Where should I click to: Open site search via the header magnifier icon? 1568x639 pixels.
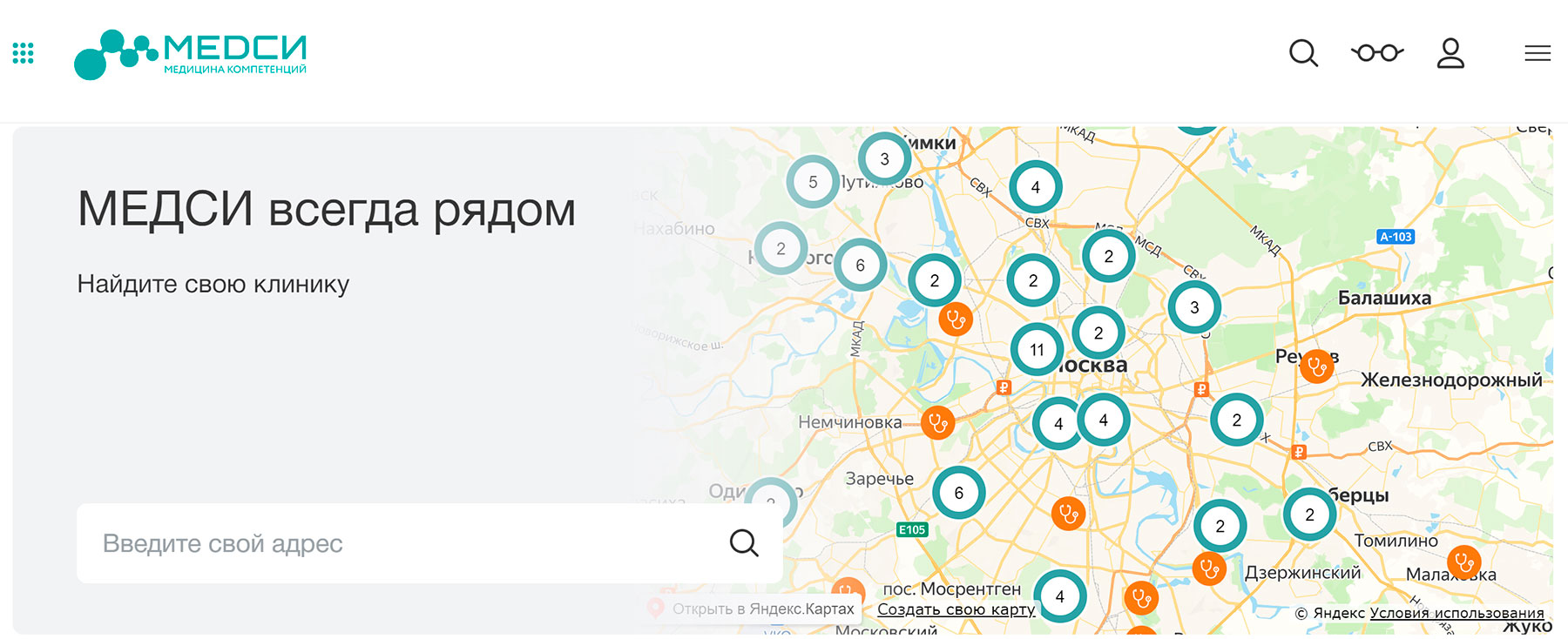pyautogui.click(x=1303, y=53)
